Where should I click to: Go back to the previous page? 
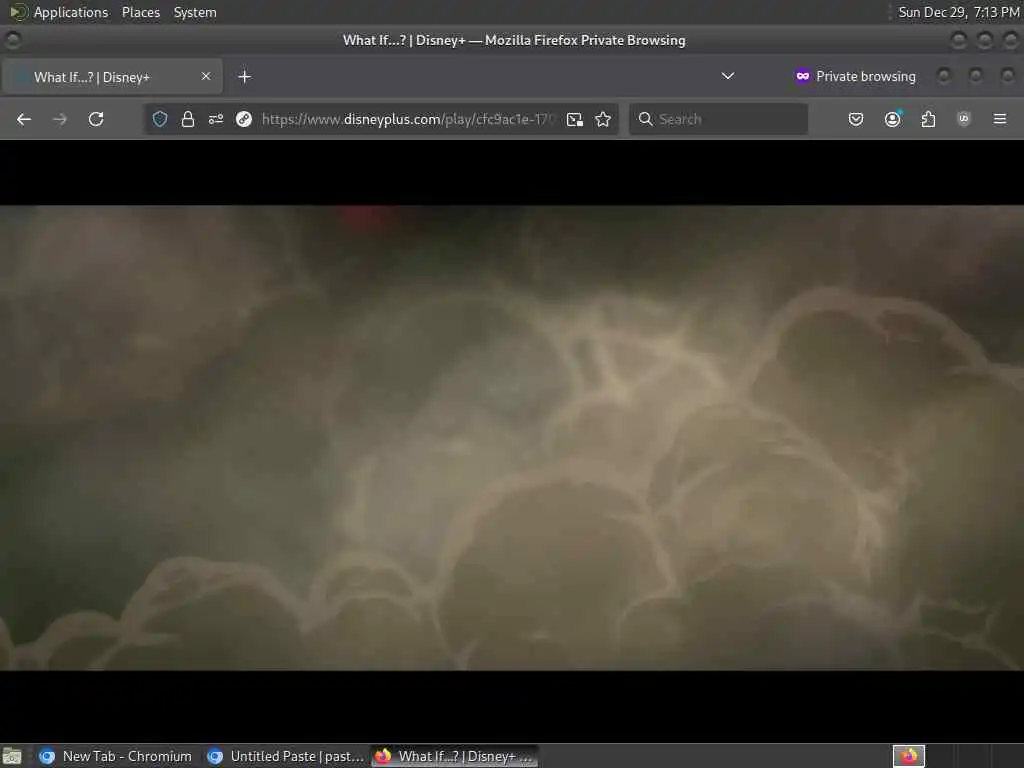(24, 119)
